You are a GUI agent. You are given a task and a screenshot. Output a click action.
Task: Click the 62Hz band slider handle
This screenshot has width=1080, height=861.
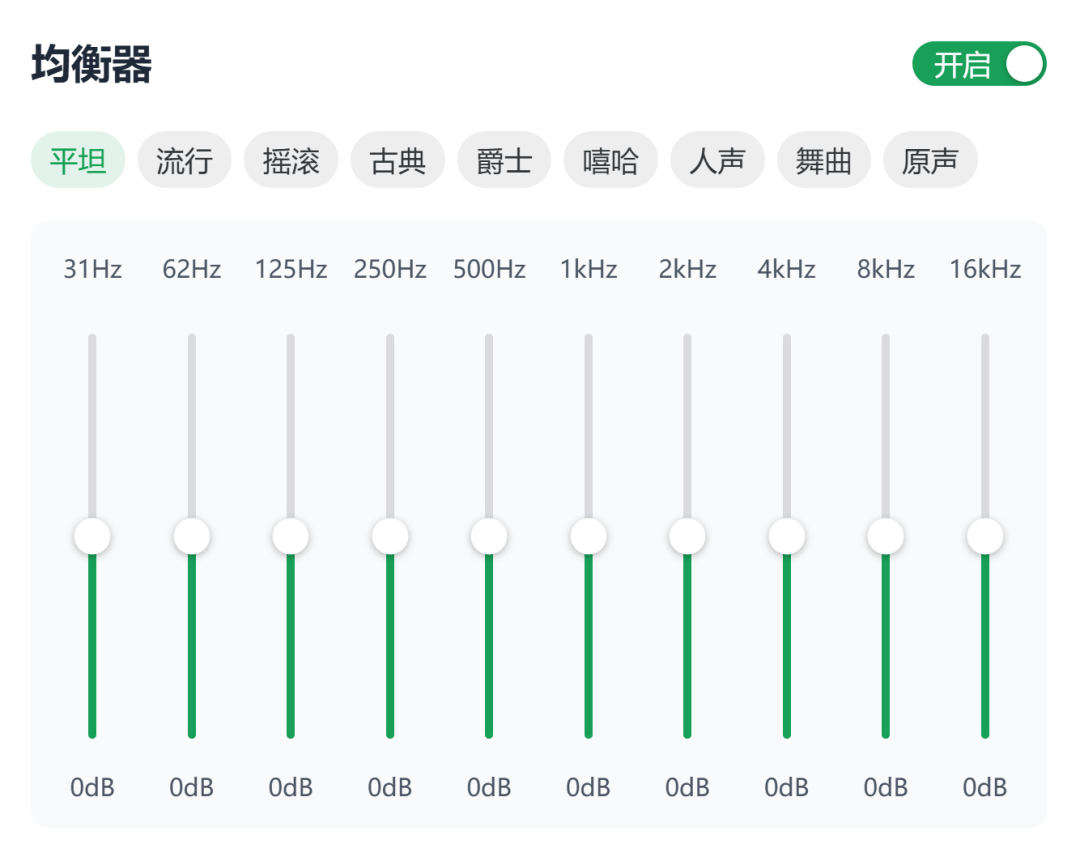pyautogui.click(x=191, y=536)
